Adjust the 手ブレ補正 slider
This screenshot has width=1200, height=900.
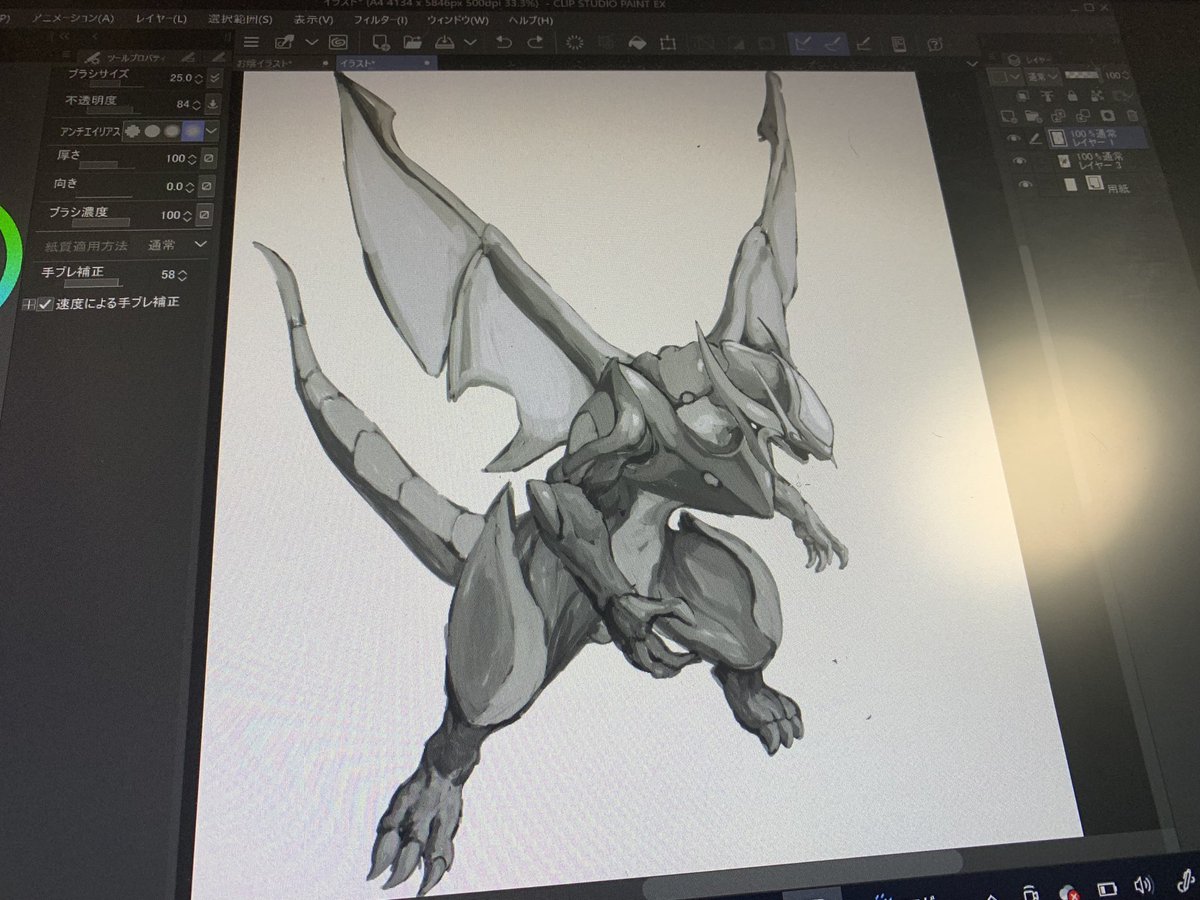[92, 282]
